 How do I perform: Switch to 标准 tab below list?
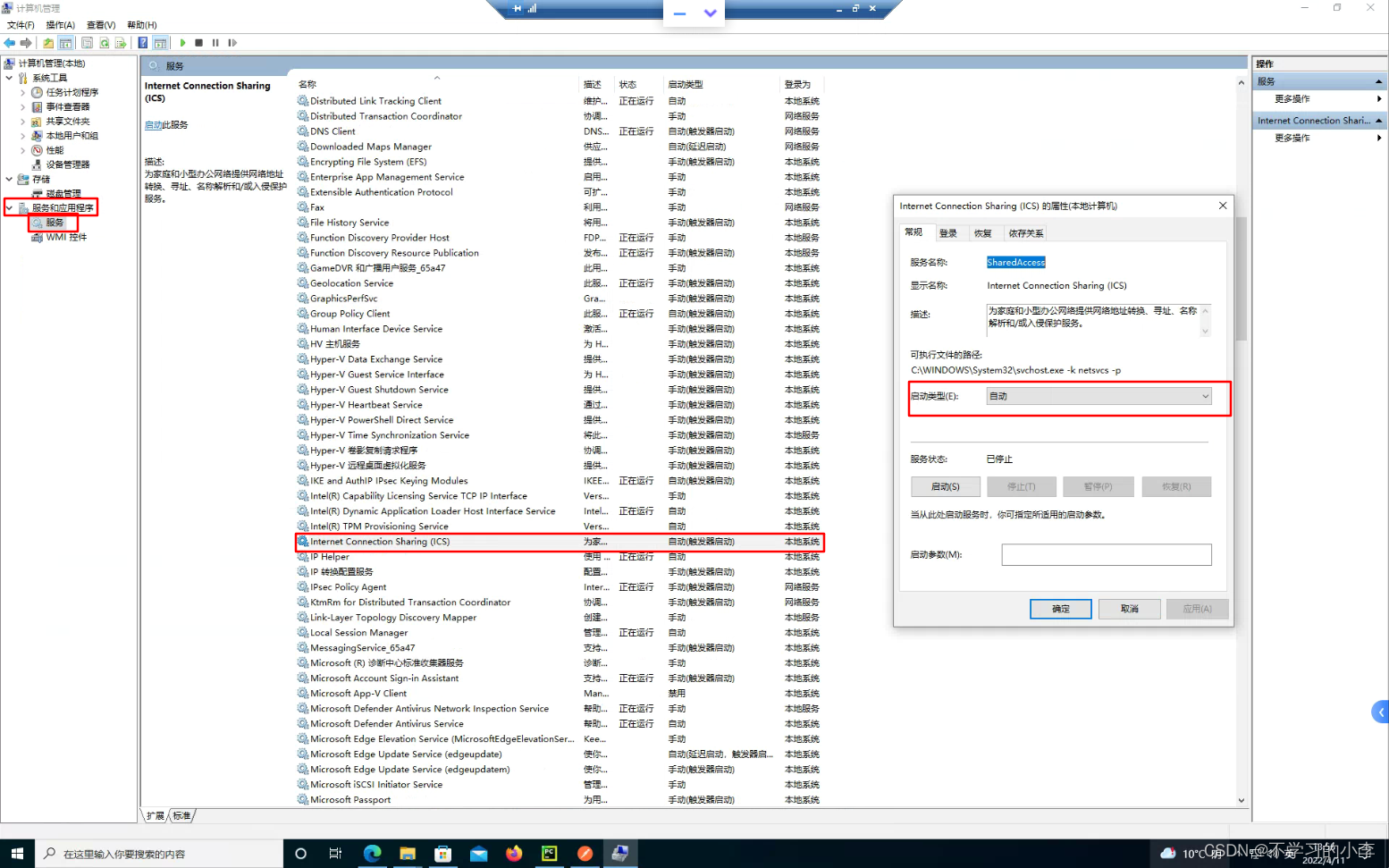point(182,815)
